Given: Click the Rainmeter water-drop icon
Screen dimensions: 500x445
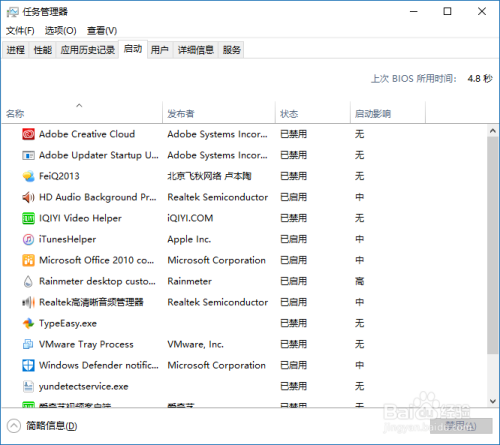Looking at the screenshot, I should tap(28, 281).
